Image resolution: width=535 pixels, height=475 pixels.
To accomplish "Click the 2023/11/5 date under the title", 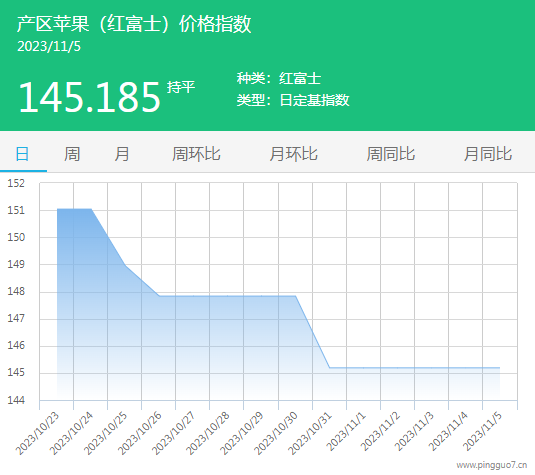I will 49,47.
